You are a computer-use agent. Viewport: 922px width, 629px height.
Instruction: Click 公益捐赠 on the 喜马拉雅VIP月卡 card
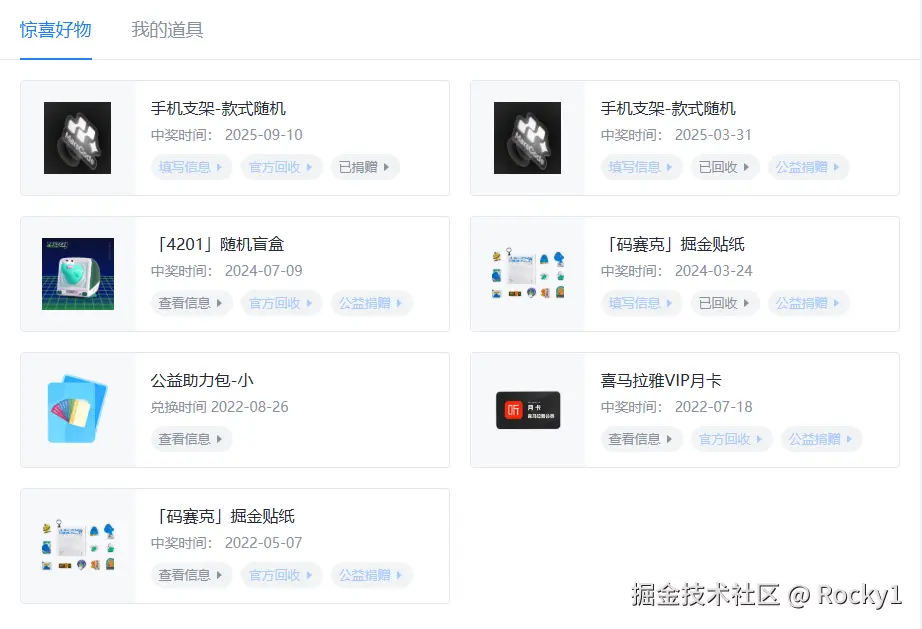pyautogui.click(x=821, y=439)
